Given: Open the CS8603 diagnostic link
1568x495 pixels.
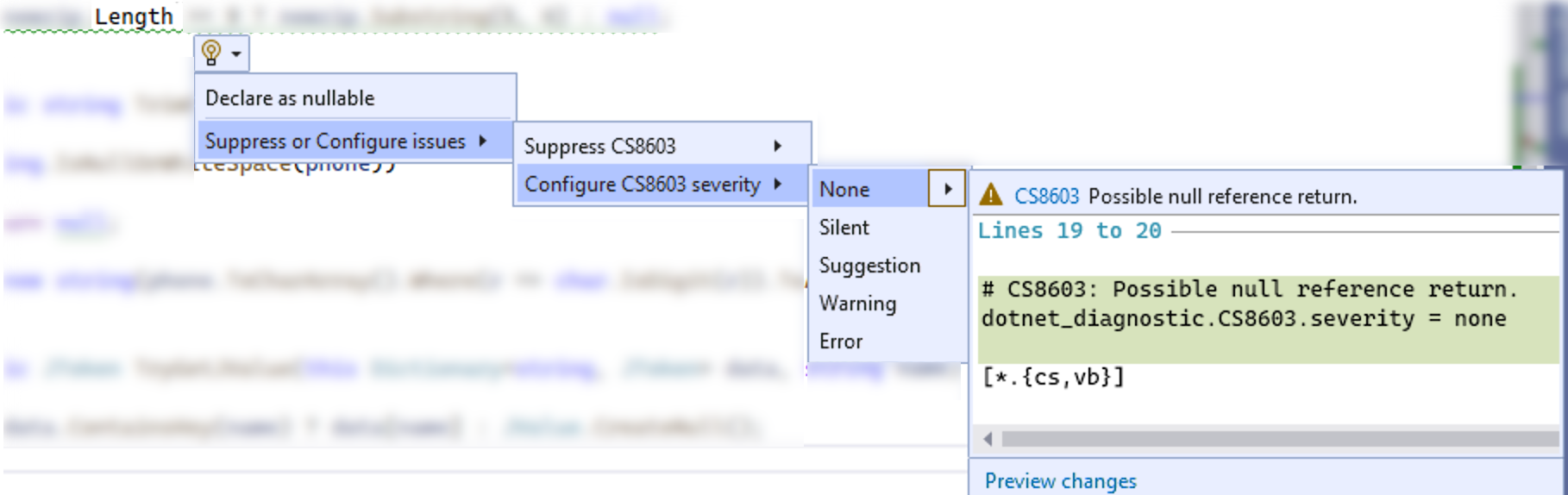Looking at the screenshot, I should click(x=1046, y=197).
